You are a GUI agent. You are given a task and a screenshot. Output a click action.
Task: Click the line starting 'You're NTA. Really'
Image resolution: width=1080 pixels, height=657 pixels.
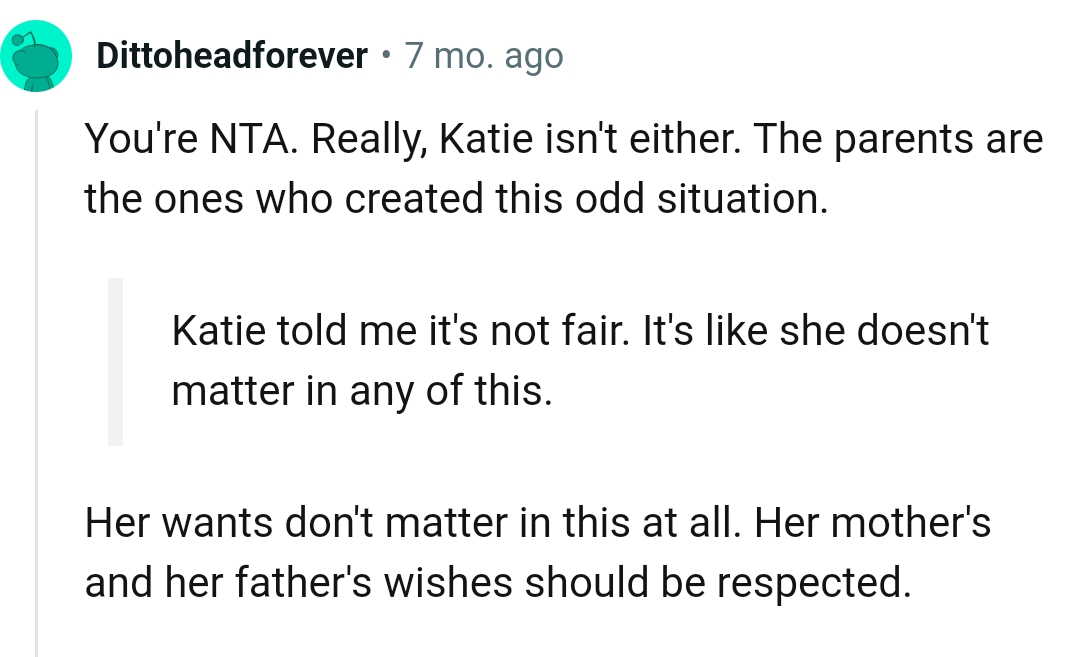tap(563, 139)
